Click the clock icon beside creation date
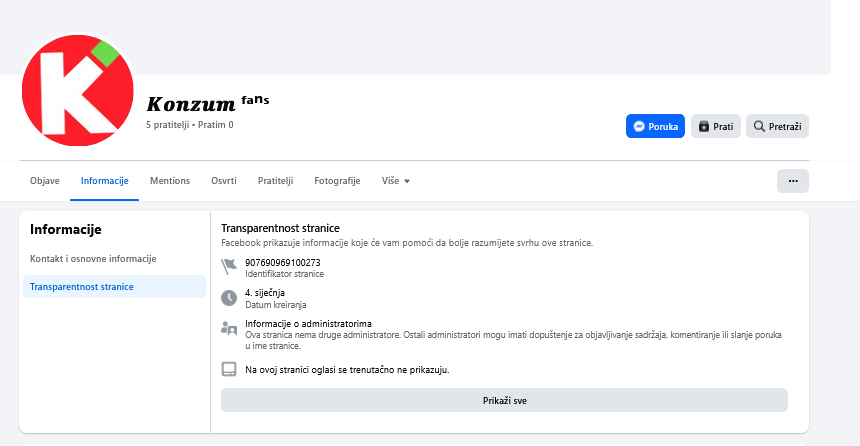This screenshot has height=446, width=860. [229, 297]
